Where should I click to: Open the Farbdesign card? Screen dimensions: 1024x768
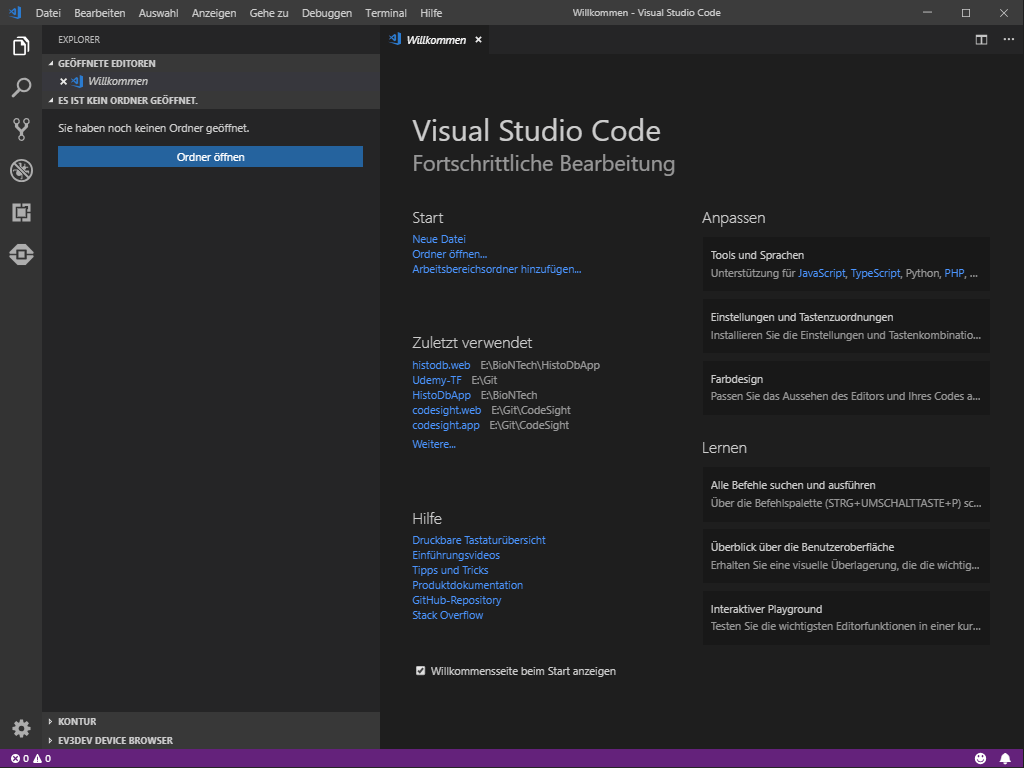[846, 387]
